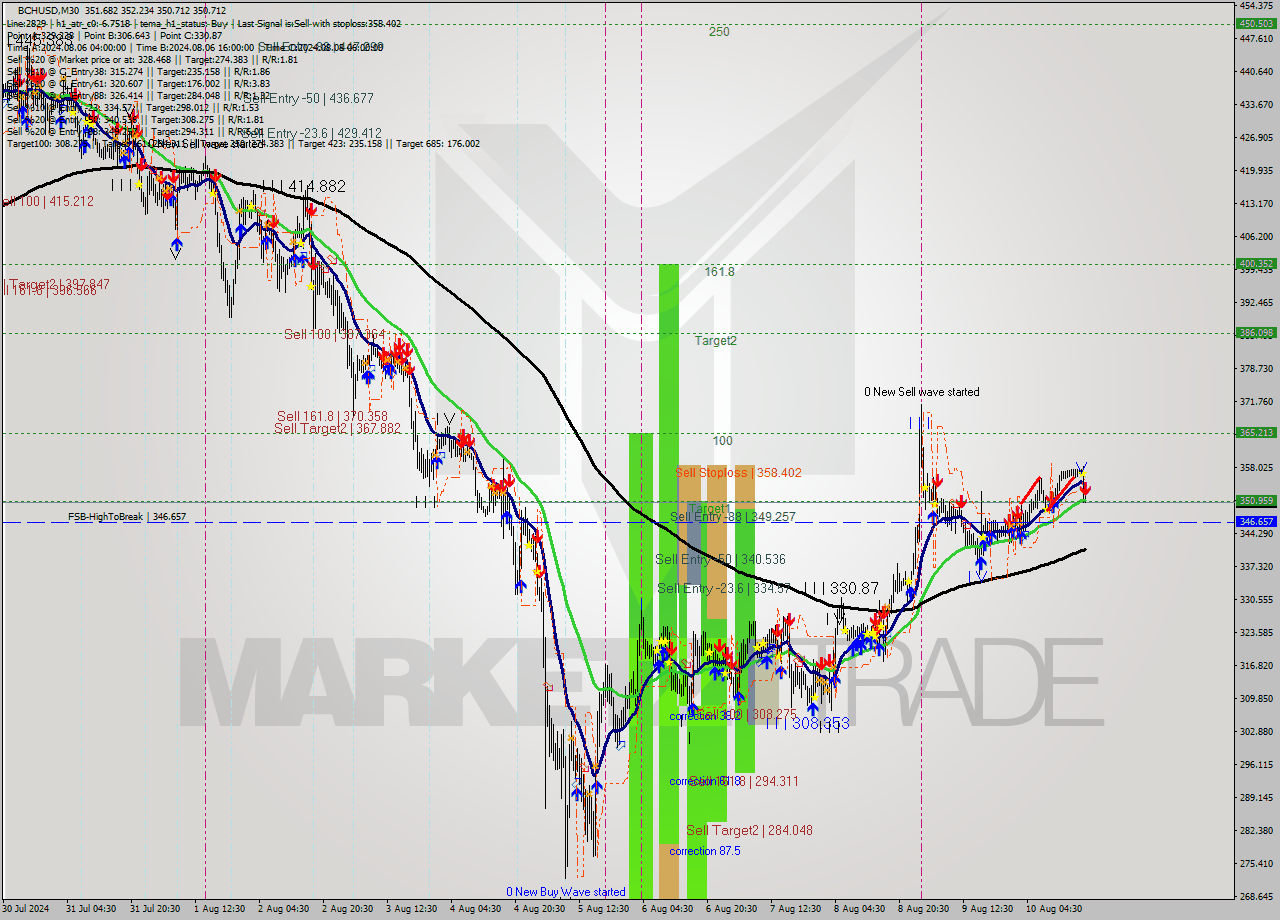Click the BCHUSD,M30 chart title text
This screenshot has height=920, width=1280.
pos(46,10)
